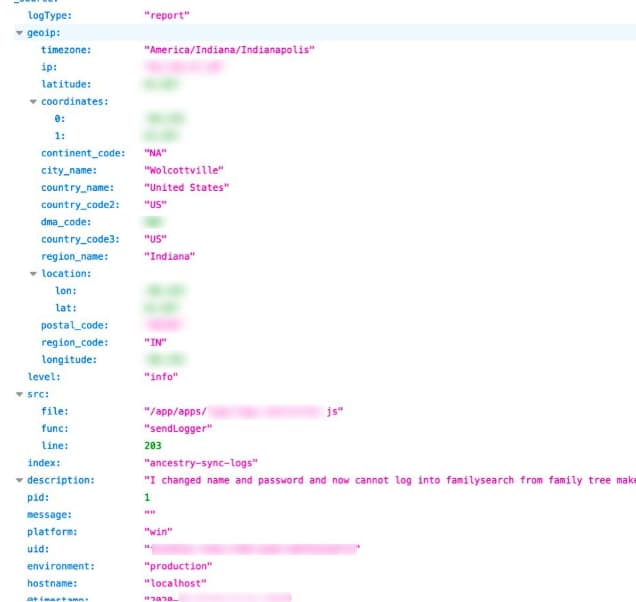This screenshot has height=602, width=636.
Task: Click the level value info
Action: 161,377
